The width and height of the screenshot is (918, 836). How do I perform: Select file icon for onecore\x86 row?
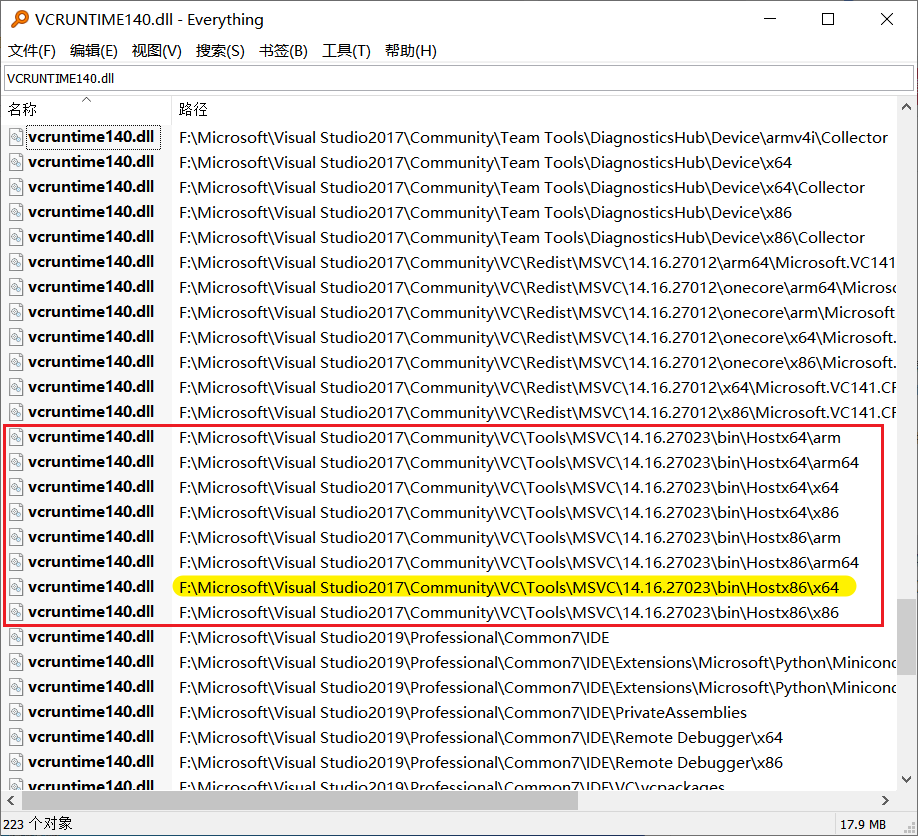16,362
